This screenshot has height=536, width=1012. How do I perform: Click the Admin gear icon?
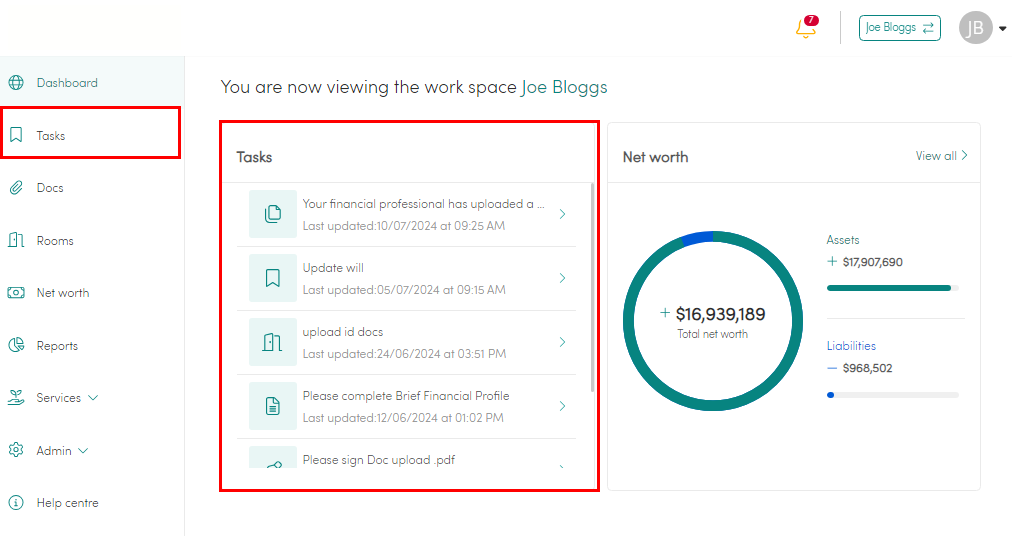(x=16, y=450)
